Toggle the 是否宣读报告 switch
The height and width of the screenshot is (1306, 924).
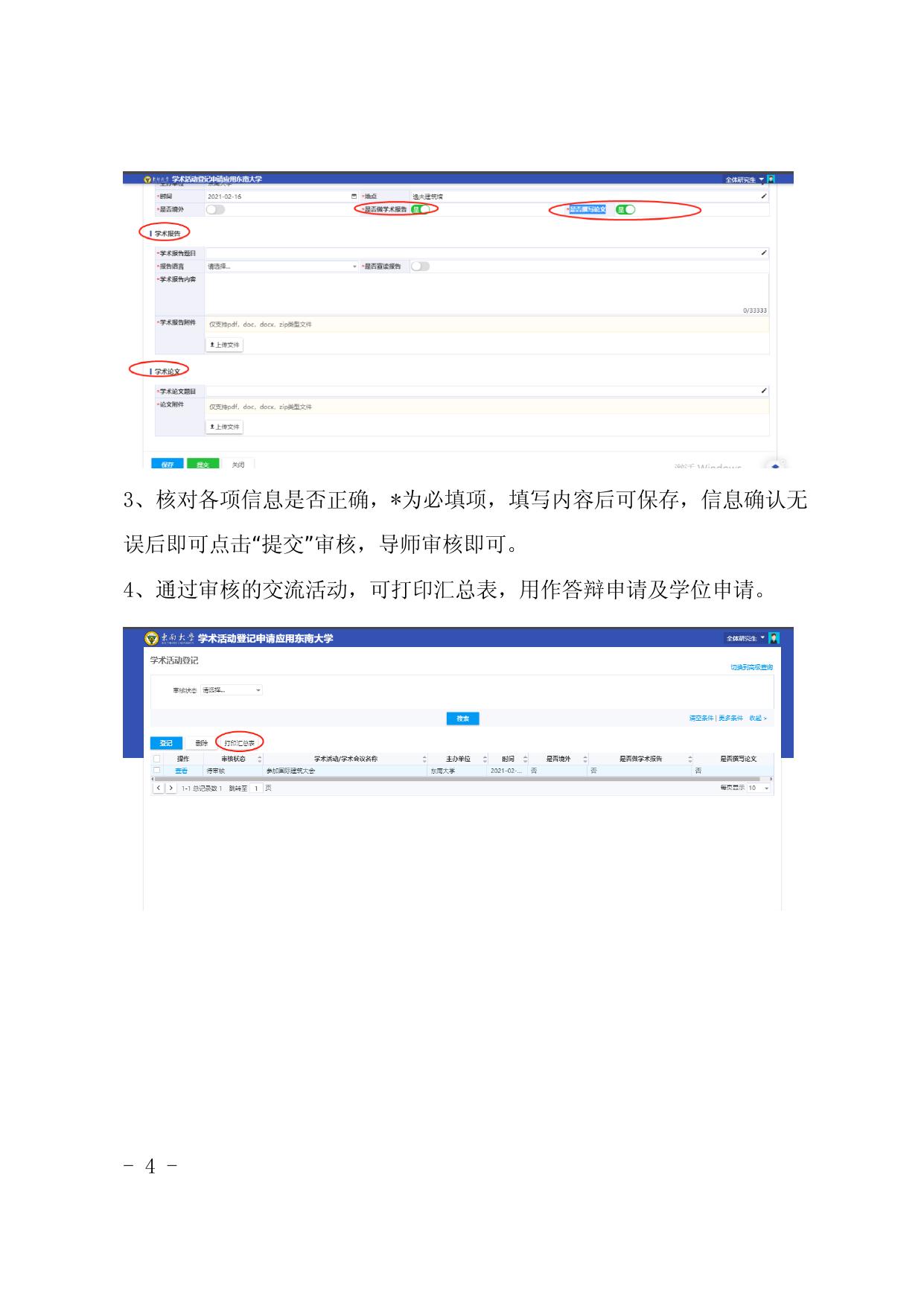[x=420, y=267]
